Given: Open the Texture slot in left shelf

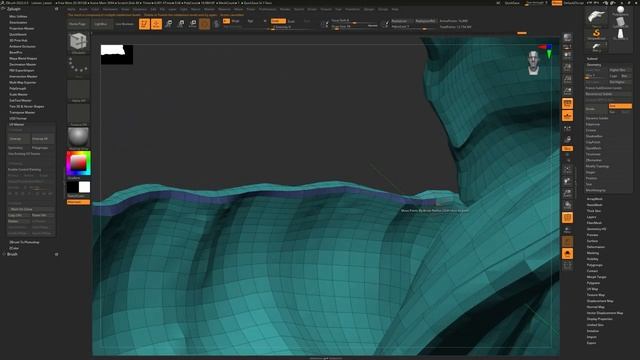Looking at the screenshot, I should (78, 115).
